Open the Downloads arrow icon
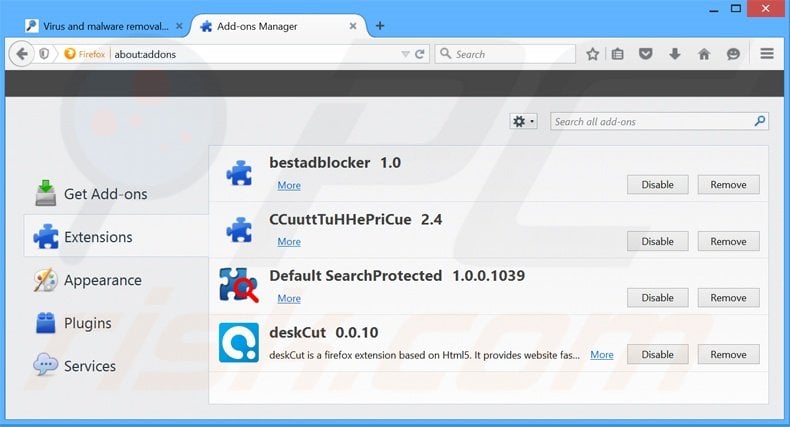This screenshot has height=427, width=790. click(675, 54)
